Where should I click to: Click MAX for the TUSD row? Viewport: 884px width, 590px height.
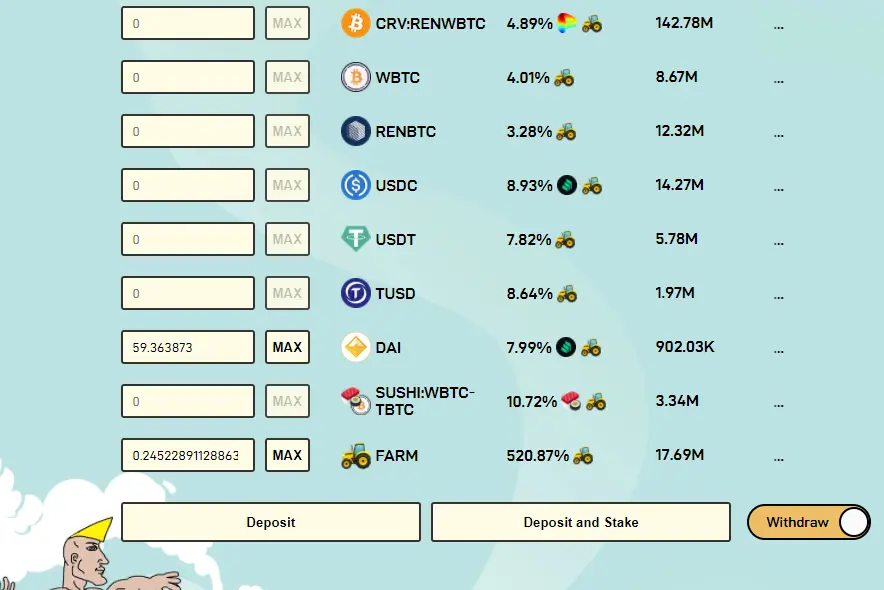pyautogui.click(x=288, y=293)
